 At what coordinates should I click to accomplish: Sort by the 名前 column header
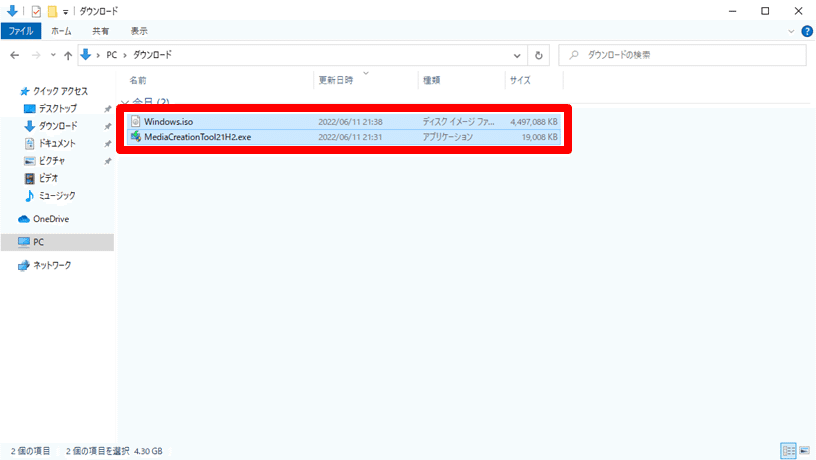138,80
